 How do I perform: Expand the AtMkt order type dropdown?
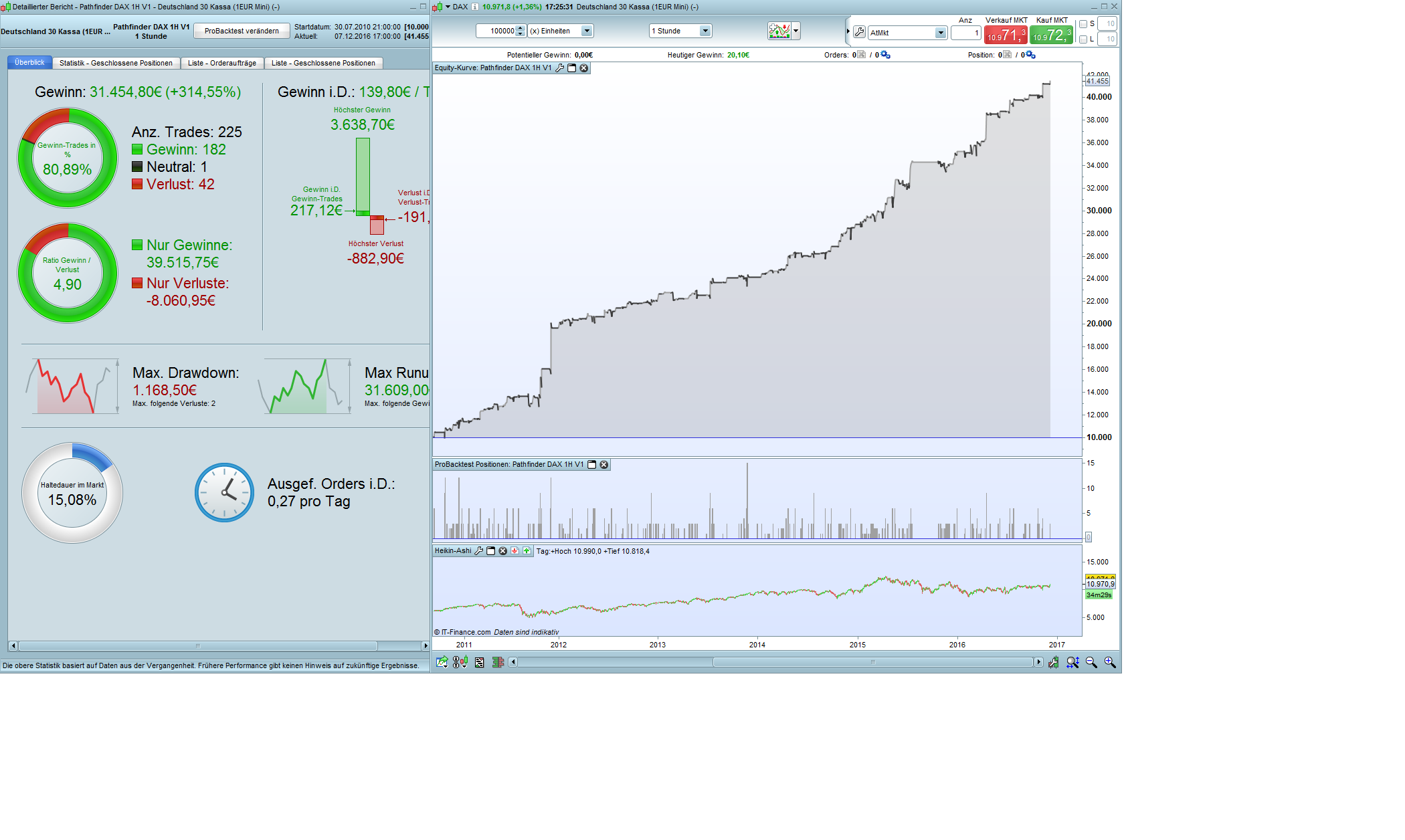[940, 33]
